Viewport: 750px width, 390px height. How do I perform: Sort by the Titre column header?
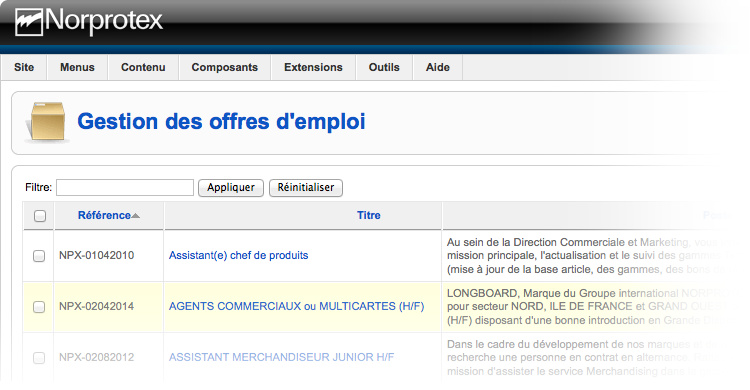(369, 215)
